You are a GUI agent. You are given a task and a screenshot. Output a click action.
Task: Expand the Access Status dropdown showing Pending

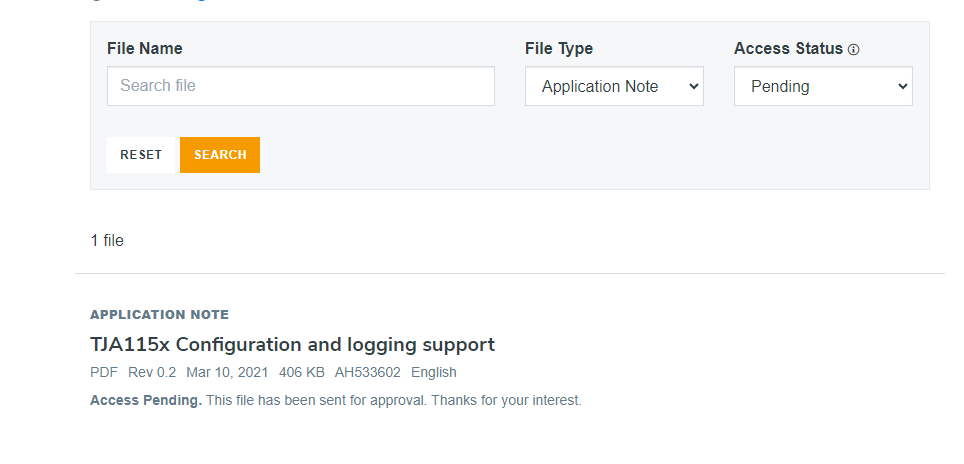pos(823,87)
